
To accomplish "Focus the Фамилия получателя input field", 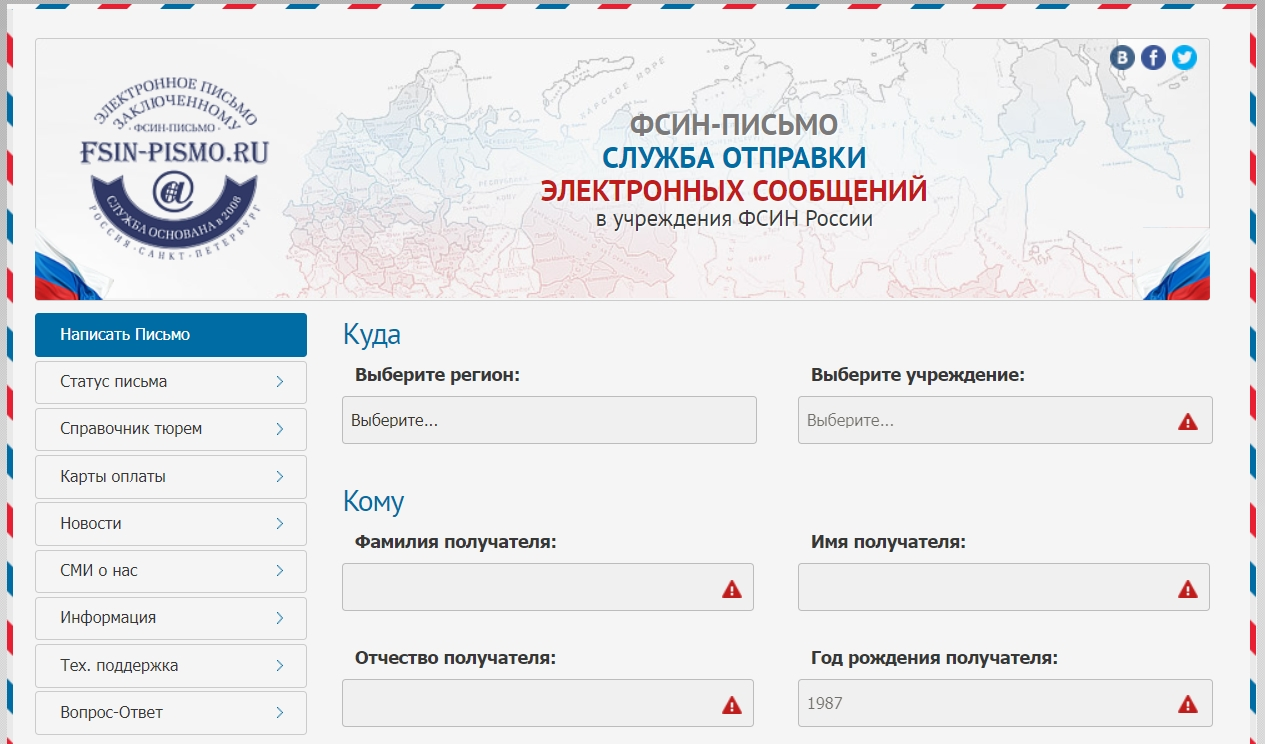I will [548, 587].
